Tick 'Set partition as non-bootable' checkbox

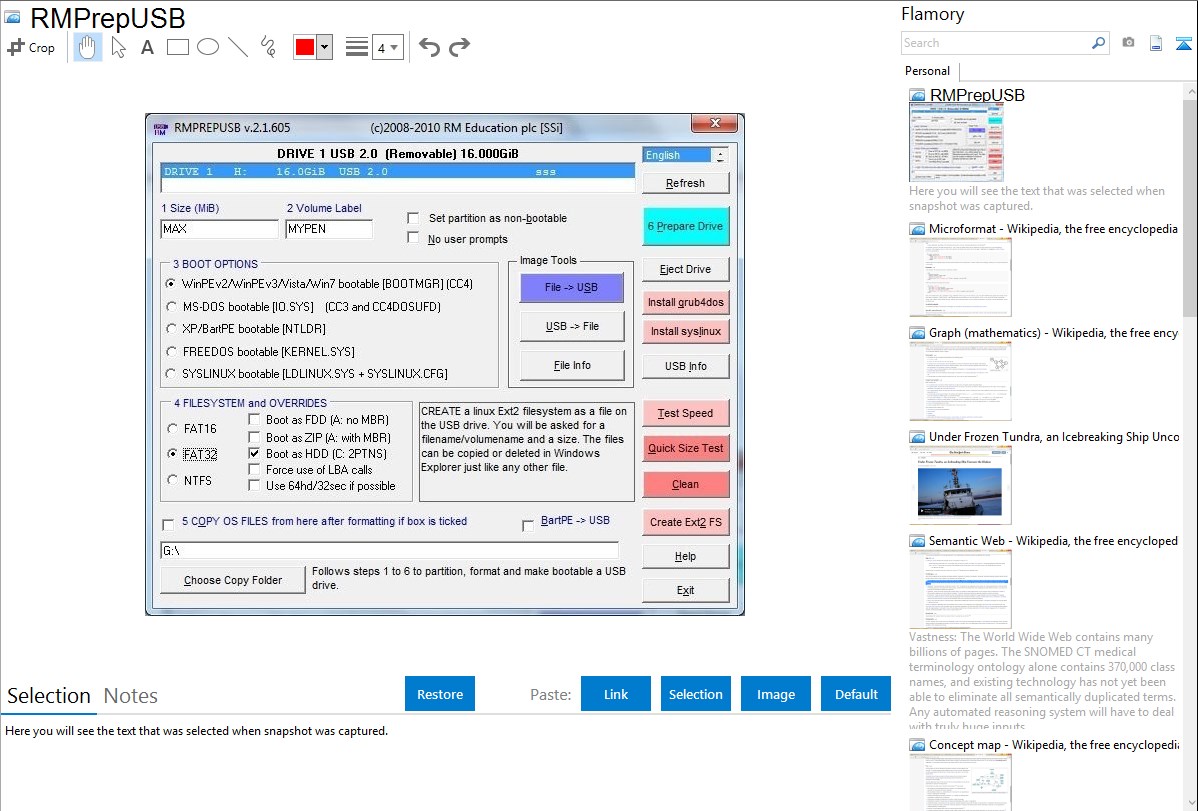pyautogui.click(x=413, y=218)
